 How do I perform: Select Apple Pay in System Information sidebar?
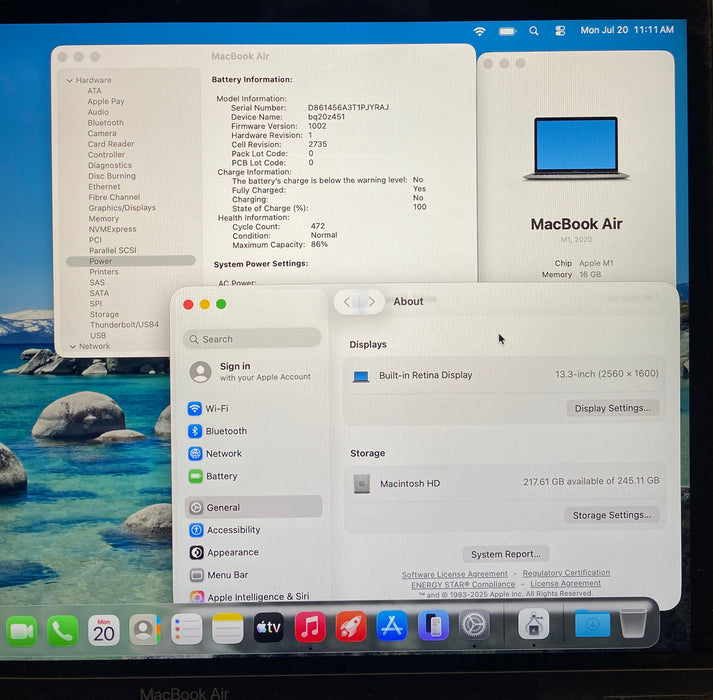coord(105,101)
